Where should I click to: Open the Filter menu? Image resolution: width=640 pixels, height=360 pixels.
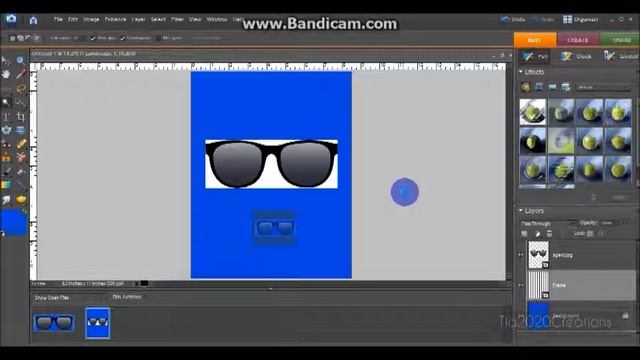[x=177, y=19]
